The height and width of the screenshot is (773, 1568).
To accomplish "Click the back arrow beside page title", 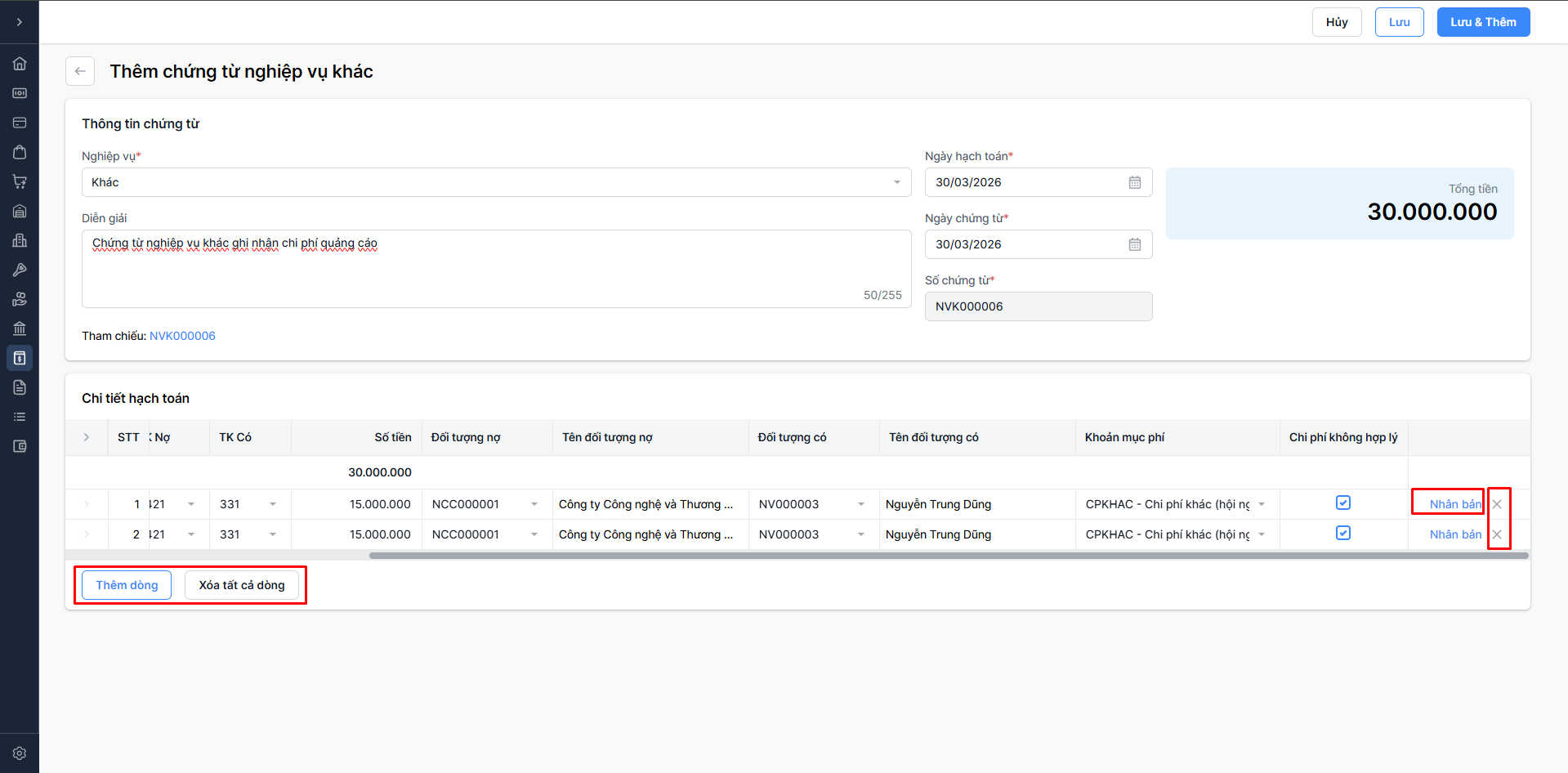I will (x=80, y=71).
